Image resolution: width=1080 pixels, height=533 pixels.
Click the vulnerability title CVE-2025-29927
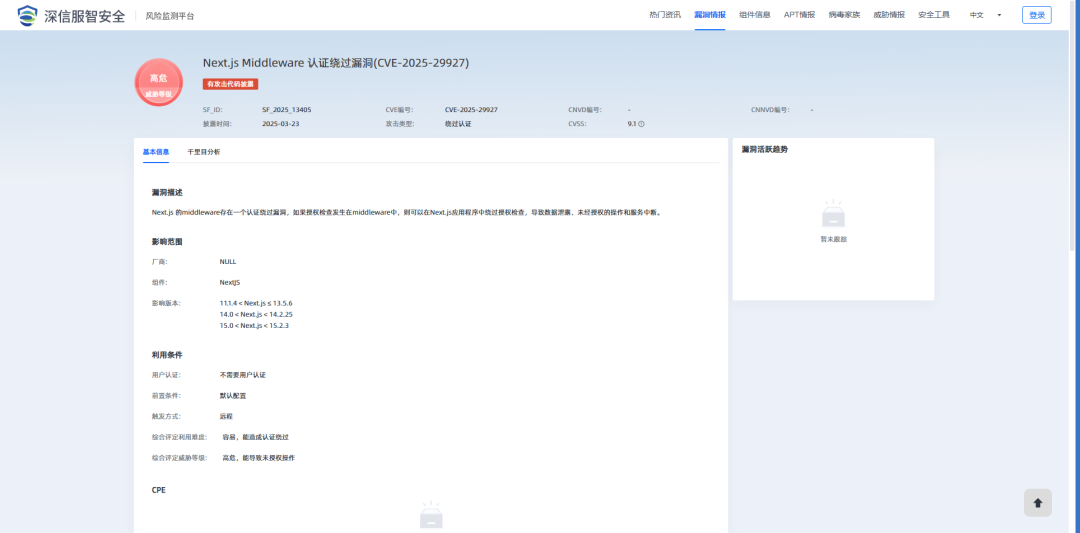click(x=335, y=63)
